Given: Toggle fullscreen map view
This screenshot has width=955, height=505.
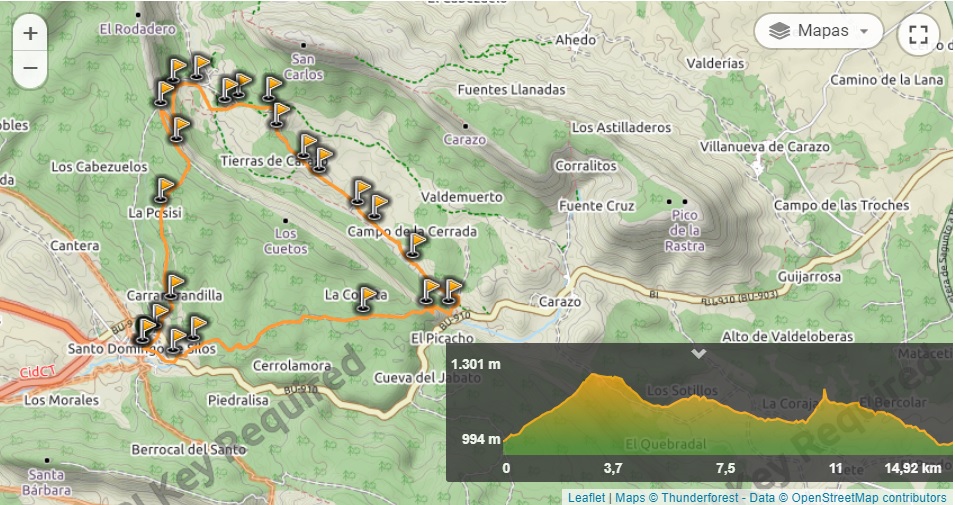Looking at the screenshot, I should point(918,34).
